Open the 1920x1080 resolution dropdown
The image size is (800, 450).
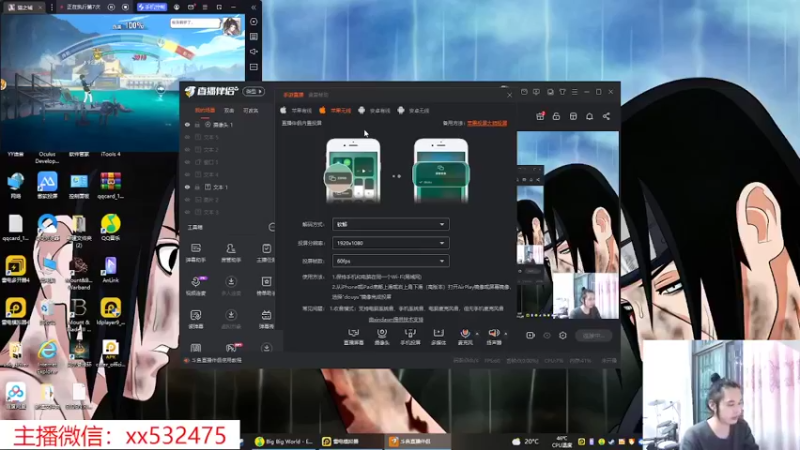click(x=390, y=243)
